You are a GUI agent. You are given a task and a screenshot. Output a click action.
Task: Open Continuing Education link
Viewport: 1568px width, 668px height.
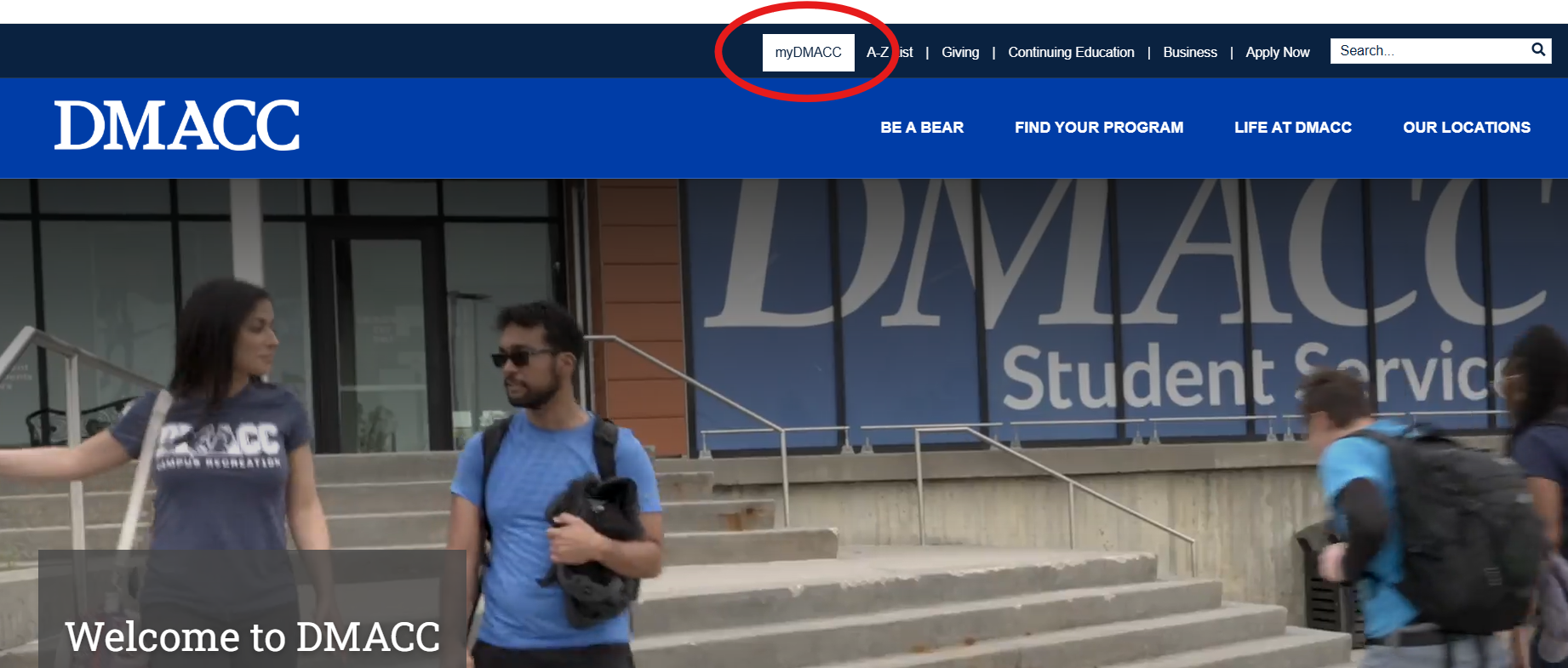(x=1071, y=53)
